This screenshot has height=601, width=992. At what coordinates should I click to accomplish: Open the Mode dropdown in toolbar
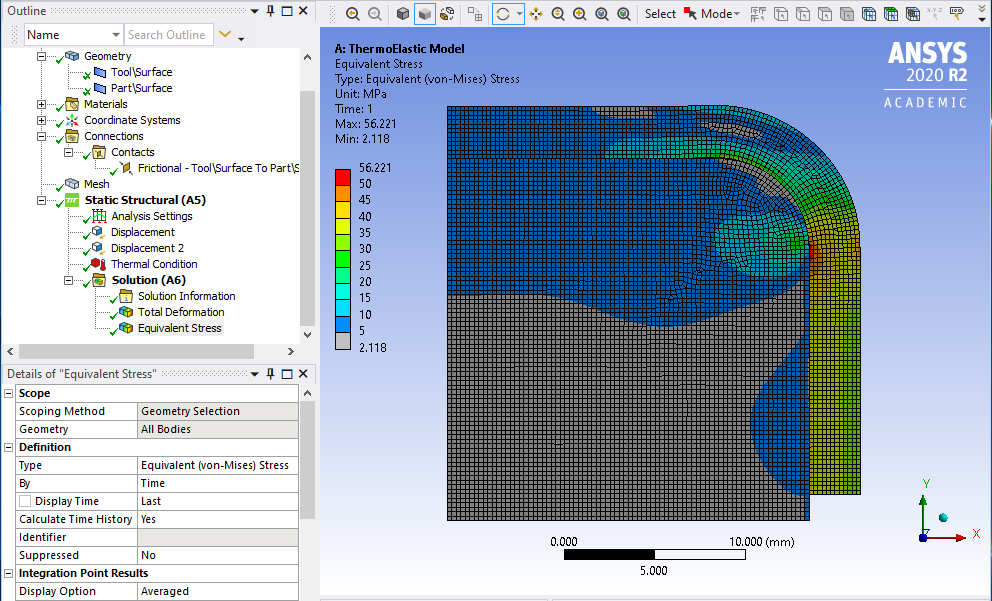click(720, 14)
